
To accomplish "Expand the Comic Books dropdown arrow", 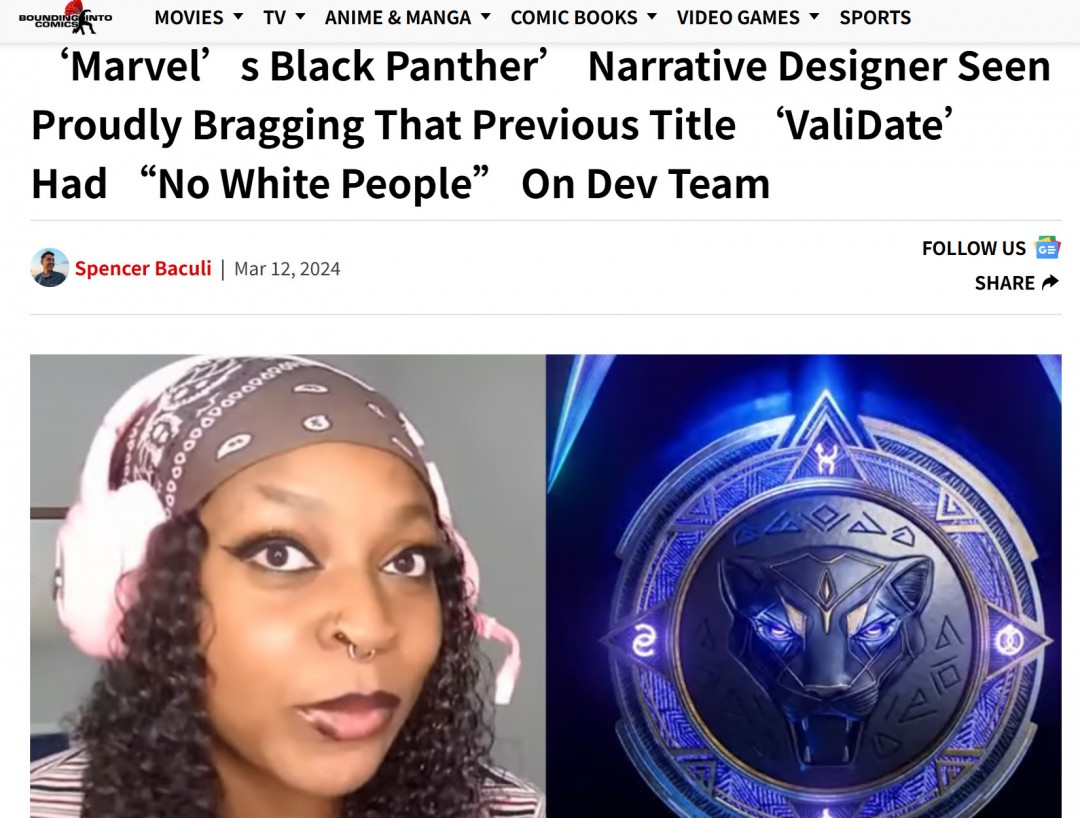I will pos(652,16).
